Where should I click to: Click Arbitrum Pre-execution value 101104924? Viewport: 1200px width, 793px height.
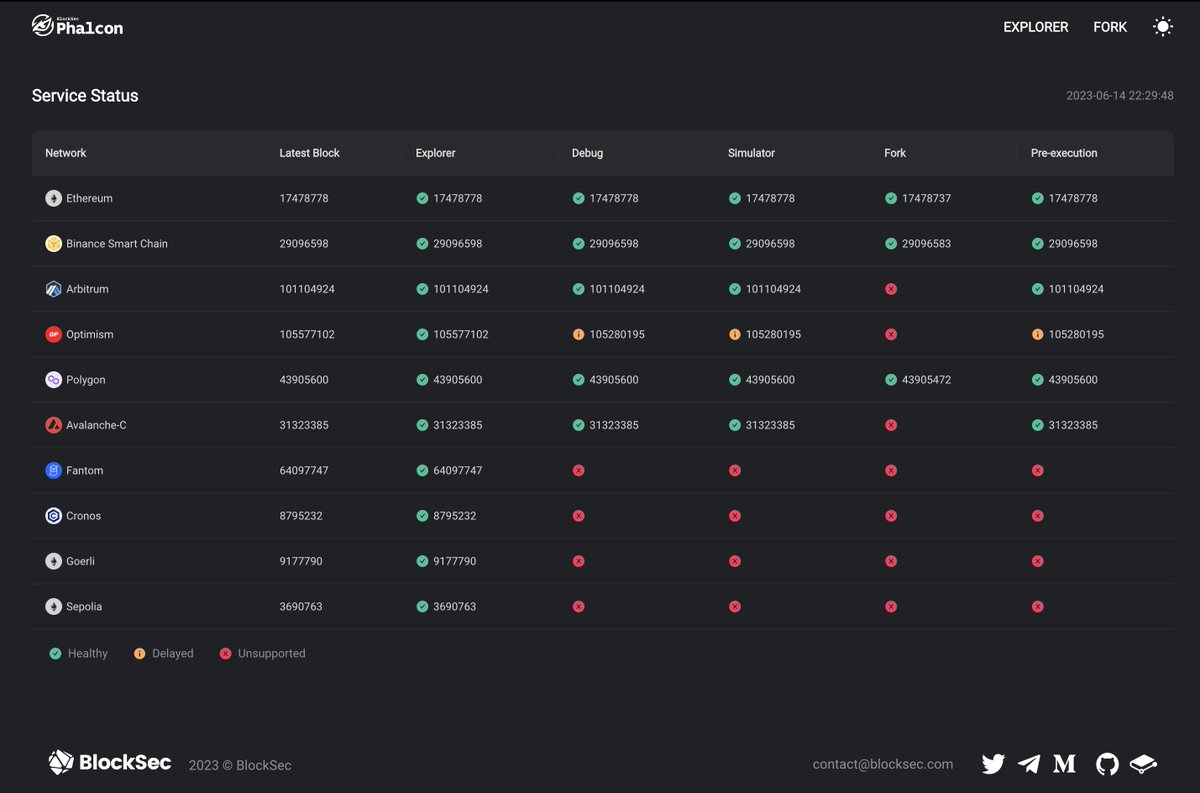[x=1076, y=289]
